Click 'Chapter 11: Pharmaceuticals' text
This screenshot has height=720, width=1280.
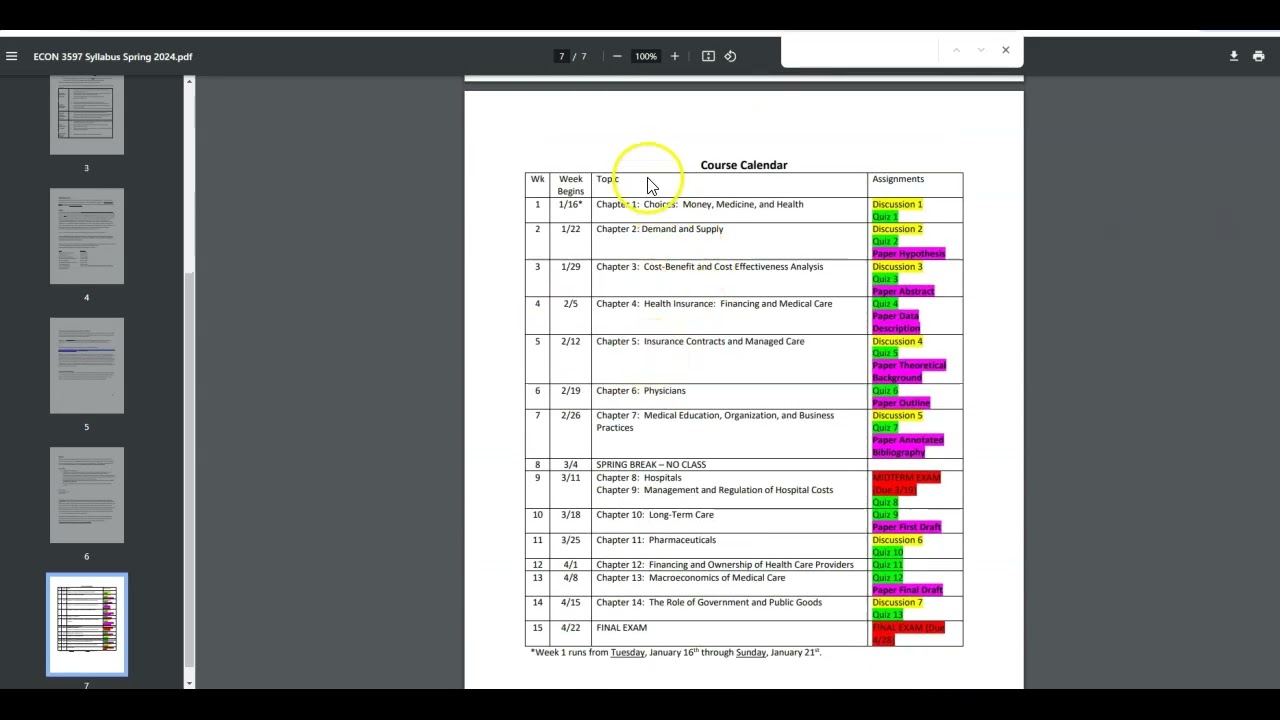click(x=656, y=540)
